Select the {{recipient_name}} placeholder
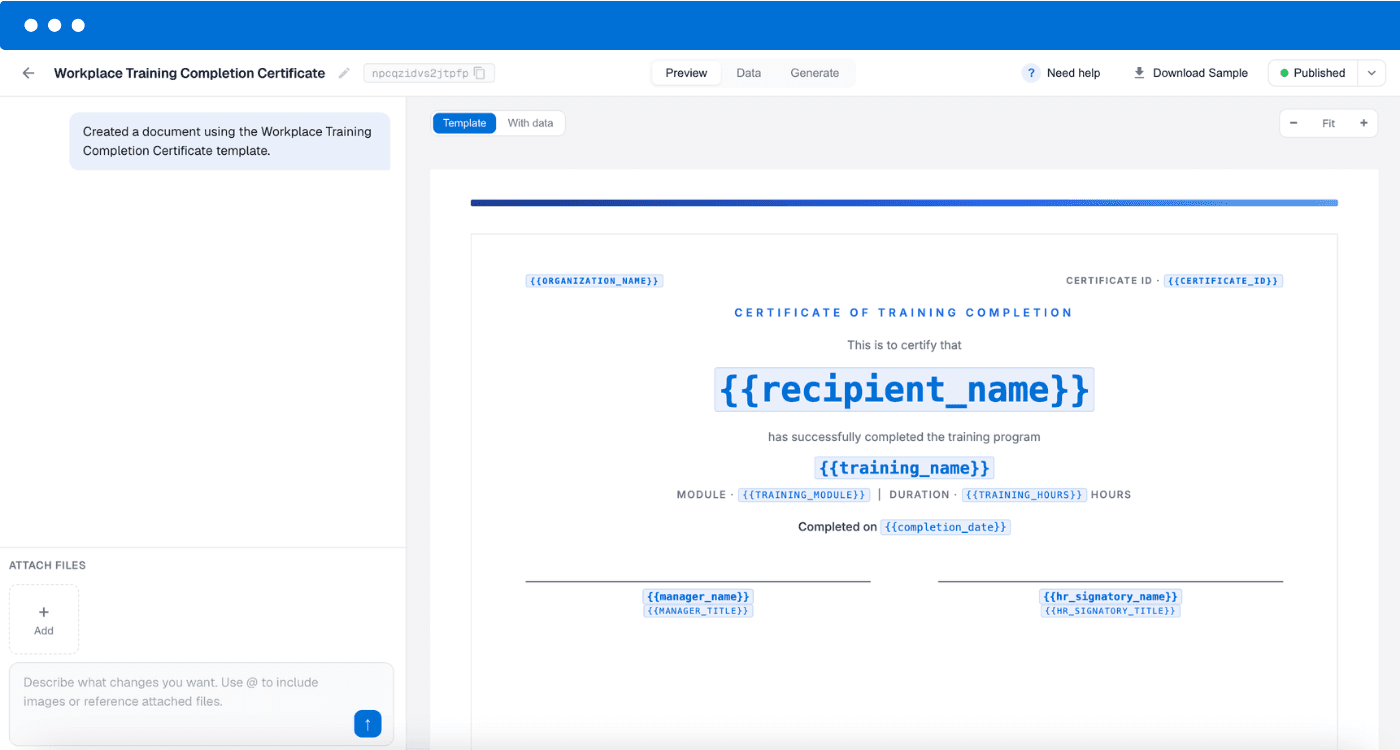 coord(904,389)
